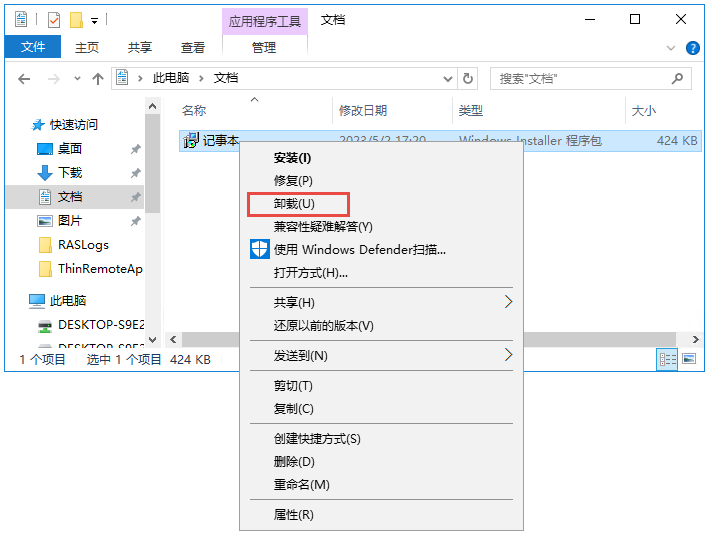Choose 兼容性疑难解答(Y) from the context menu
The height and width of the screenshot is (535, 707).
(x=381, y=227)
